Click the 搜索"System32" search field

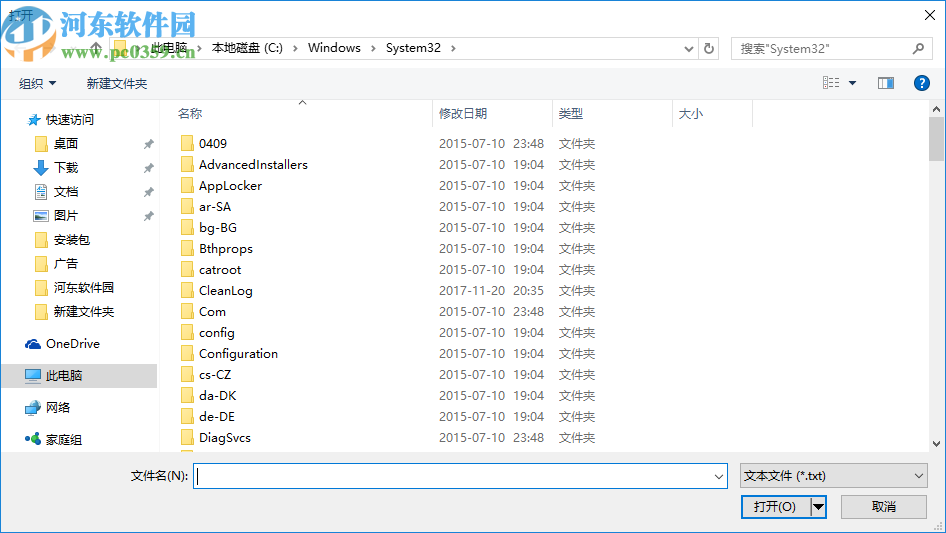pyautogui.click(x=830, y=48)
